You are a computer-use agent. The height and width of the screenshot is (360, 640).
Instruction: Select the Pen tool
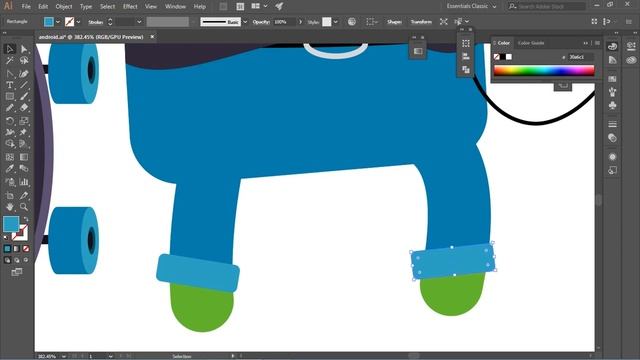click(10, 73)
